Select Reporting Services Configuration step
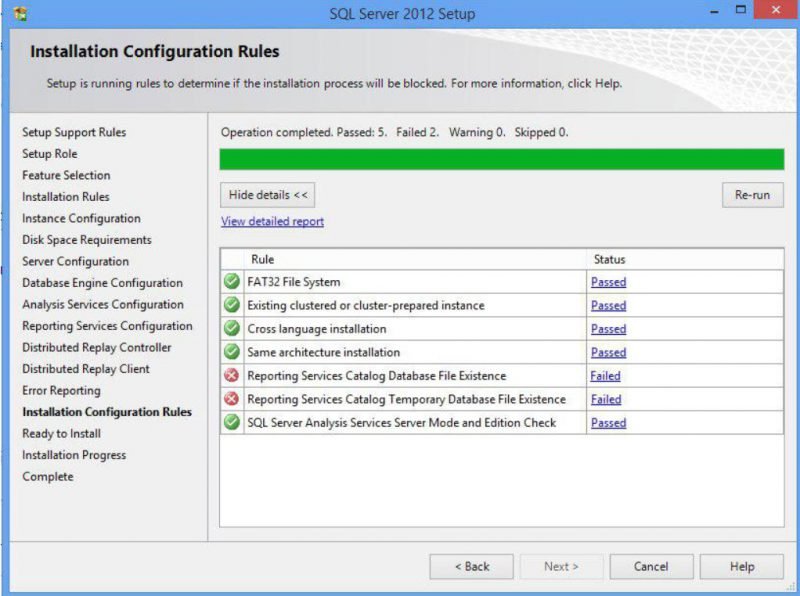The image size is (800, 596). 107,326
